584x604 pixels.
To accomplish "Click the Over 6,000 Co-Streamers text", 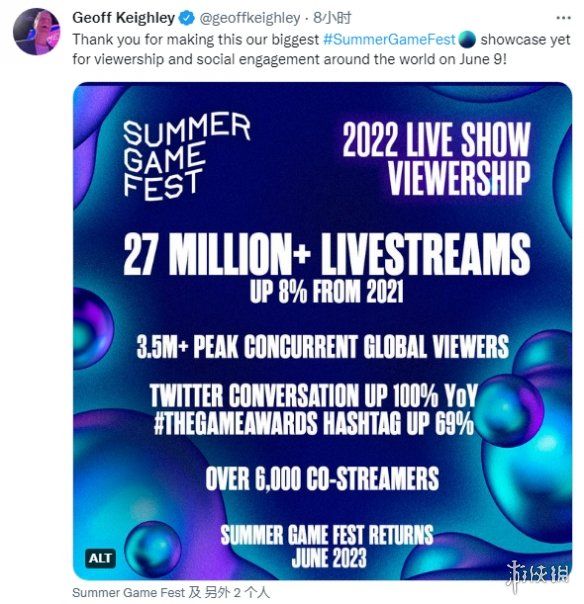I will click(x=322, y=479).
